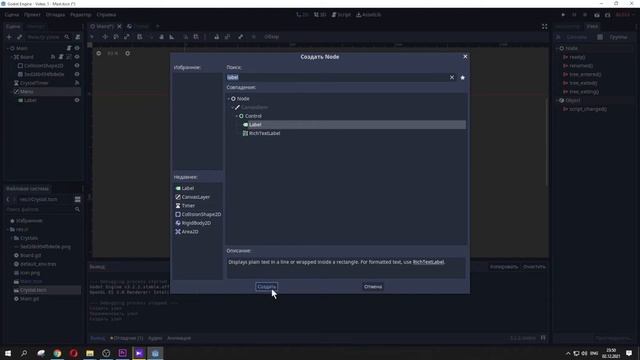Open Crystal.tscn in the FileSystem dock

(x=33, y=290)
